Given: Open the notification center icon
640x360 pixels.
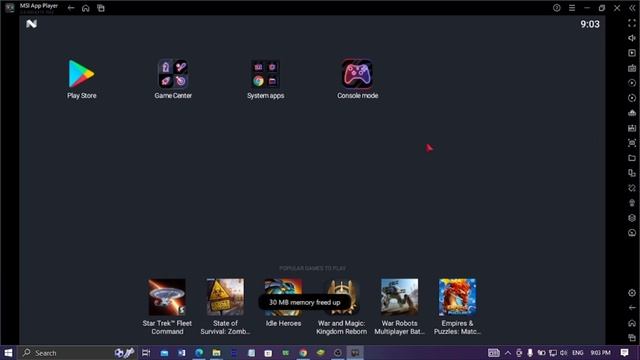Looking at the screenshot, I should [624, 353].
